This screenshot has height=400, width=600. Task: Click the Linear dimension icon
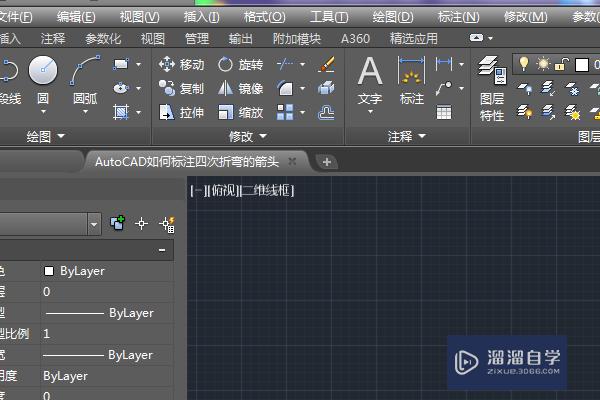point(444,64)
